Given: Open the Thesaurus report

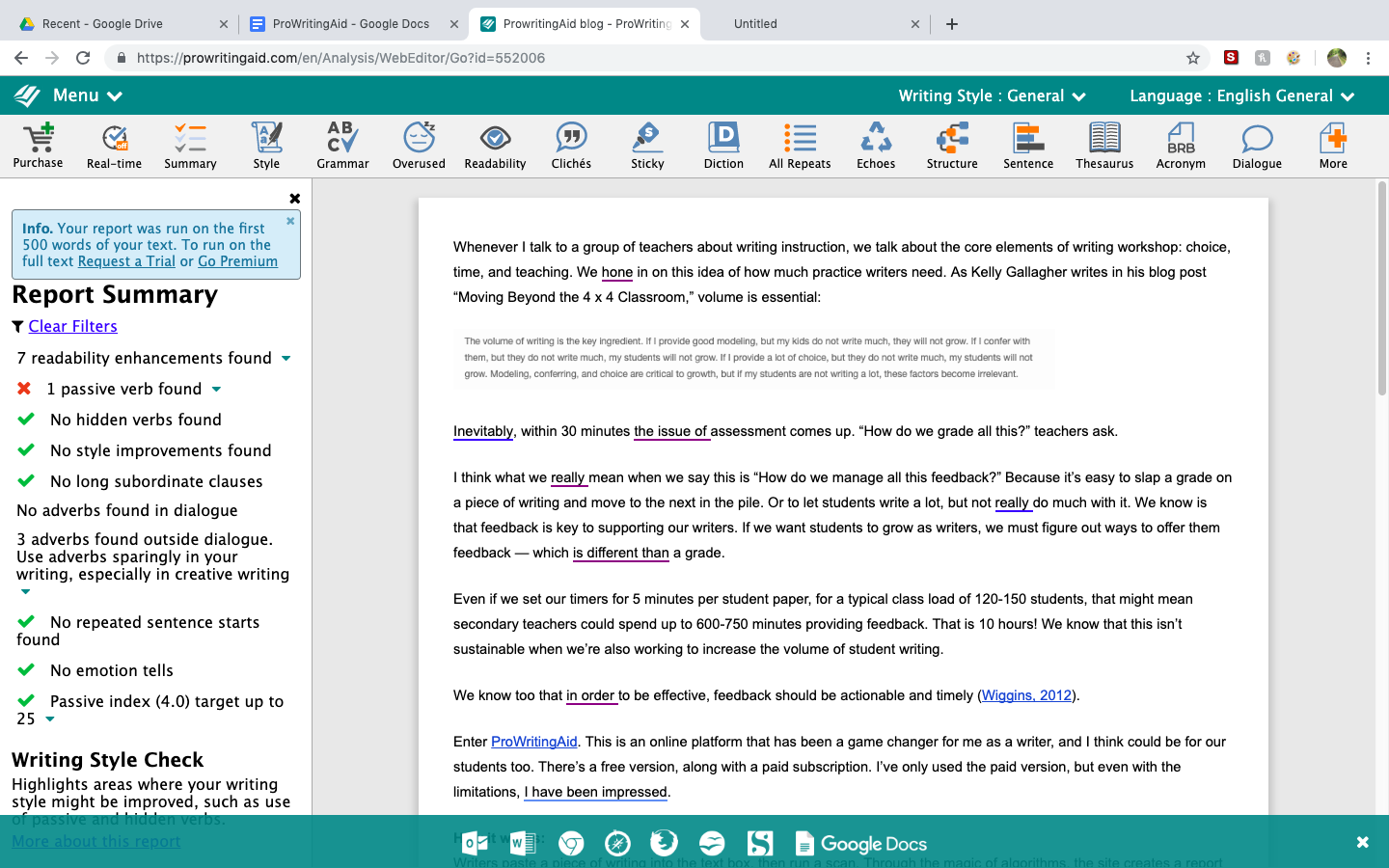Looking at the screenshot, I should coord(1104,145).
